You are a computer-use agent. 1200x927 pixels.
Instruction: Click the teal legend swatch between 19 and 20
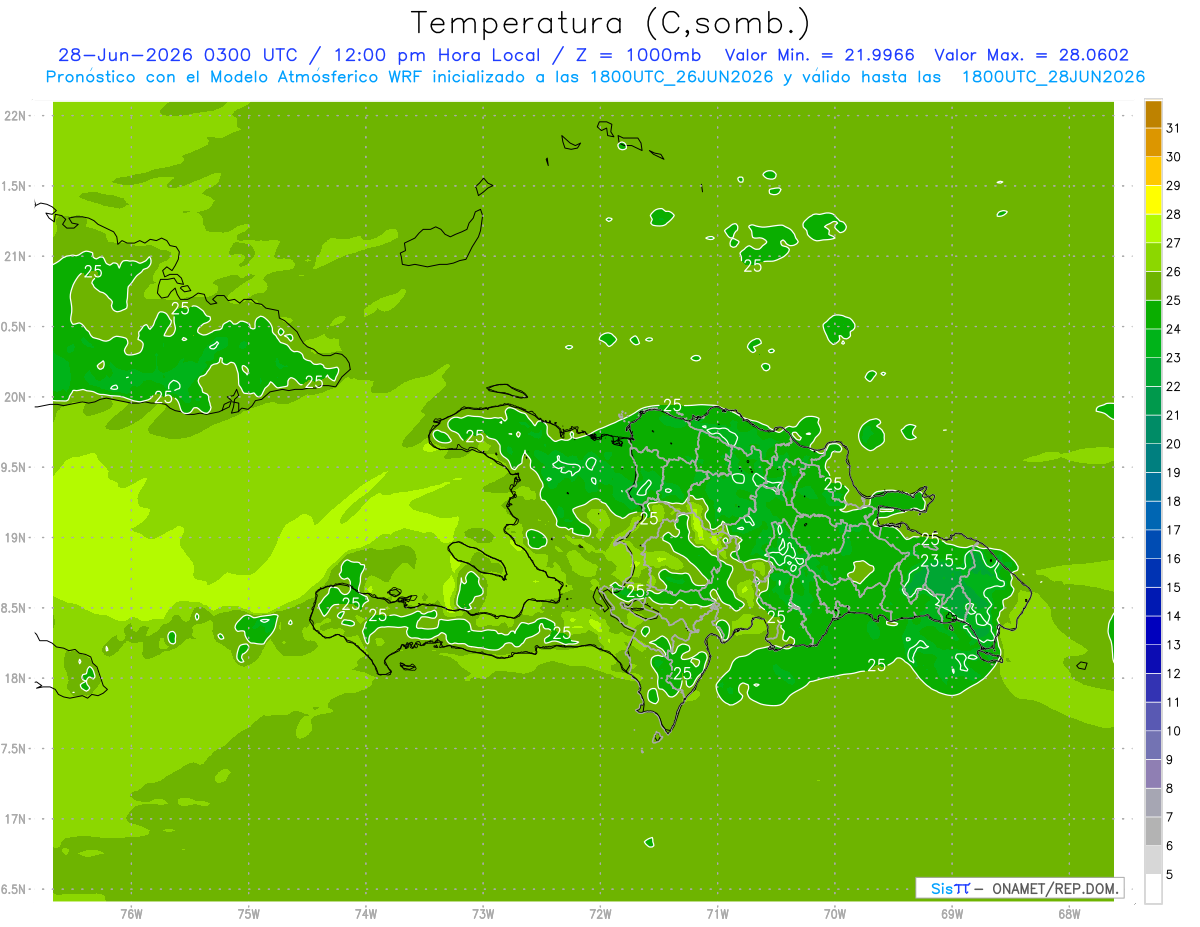click(x=1153, y=458)
